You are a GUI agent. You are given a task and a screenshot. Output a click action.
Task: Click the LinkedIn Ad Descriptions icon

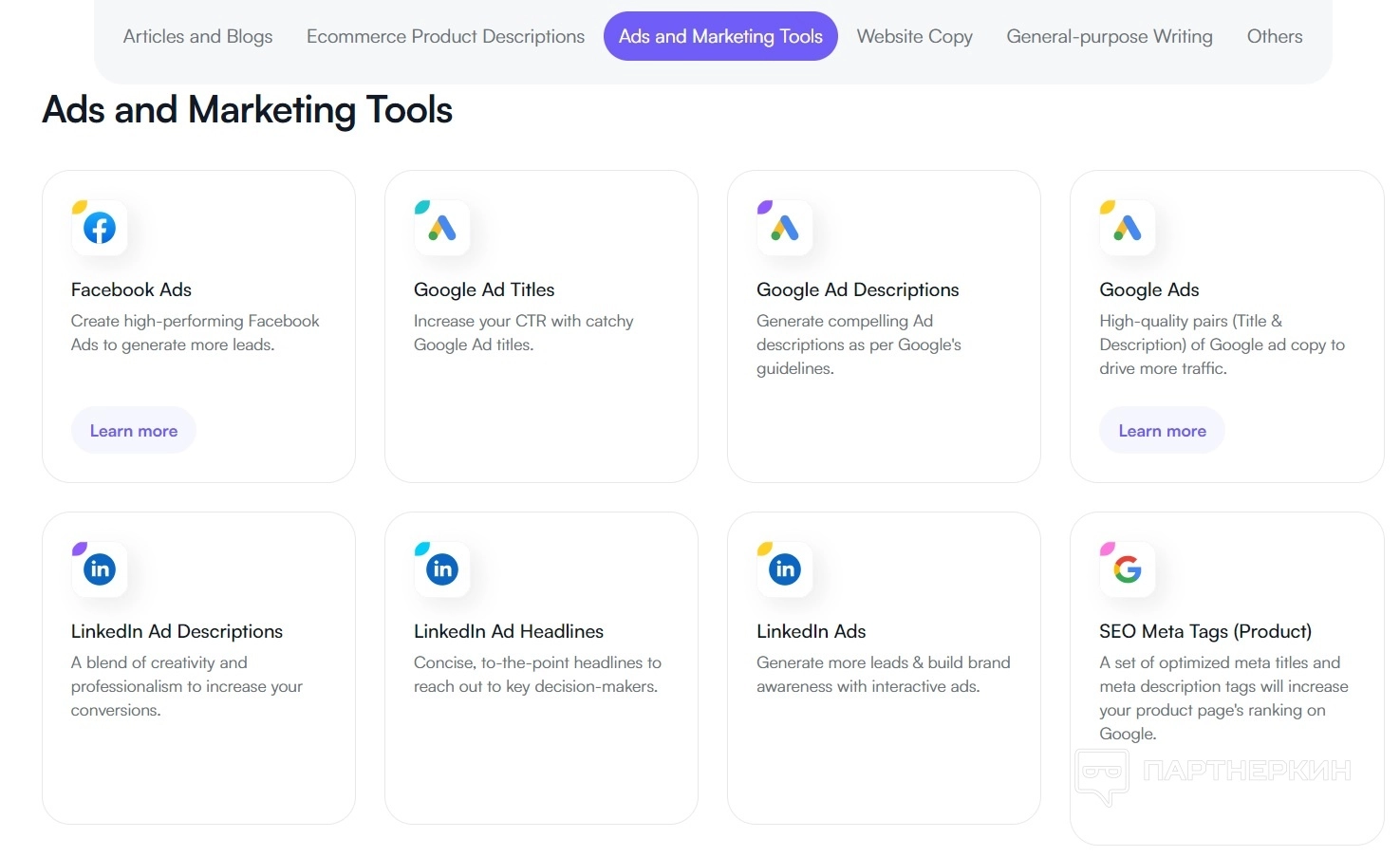point(100,569)
